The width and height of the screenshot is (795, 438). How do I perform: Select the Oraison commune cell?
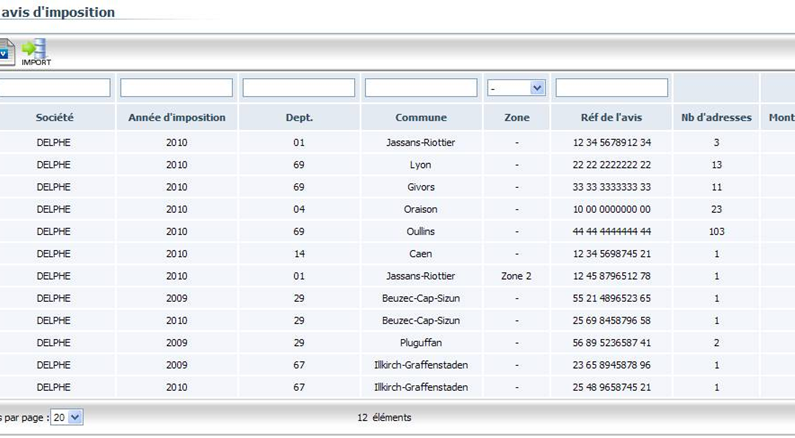pos(421,209)
